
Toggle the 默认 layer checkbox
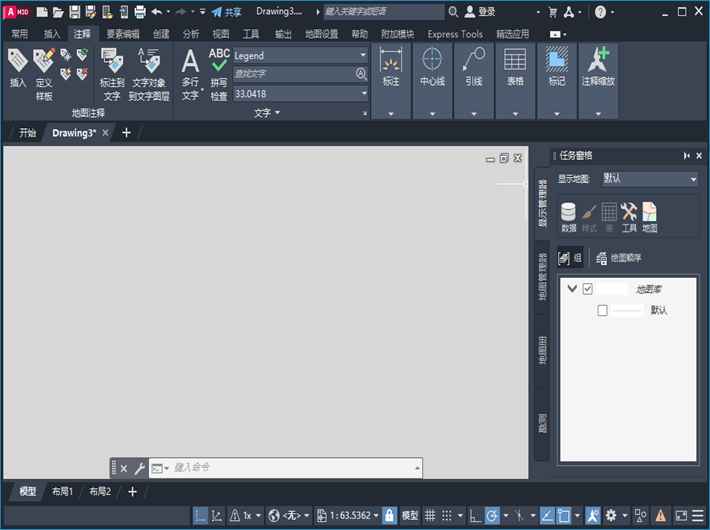pos(602,311)
